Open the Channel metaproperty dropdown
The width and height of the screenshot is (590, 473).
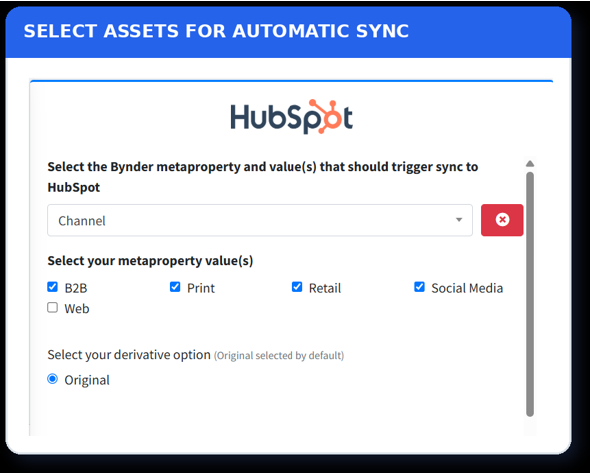260,221
